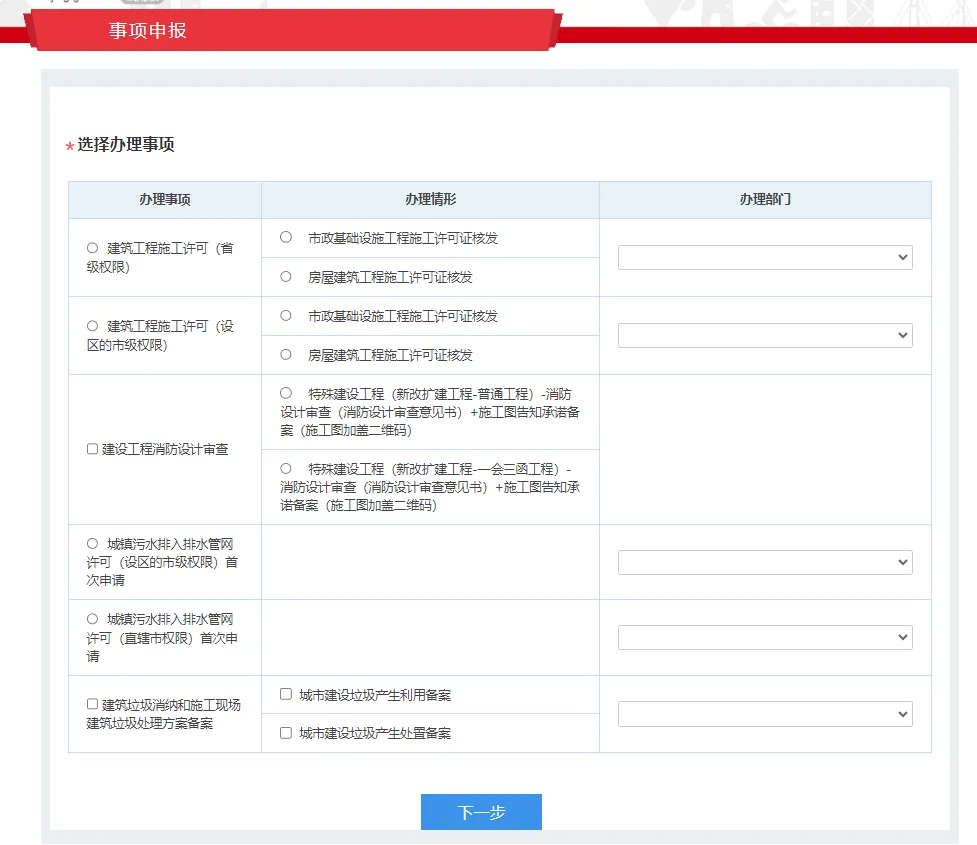977x845 pixels.
Task: Enable 城市建设垃圾产生利用备案 checkbox
Action: pos(286,694)
